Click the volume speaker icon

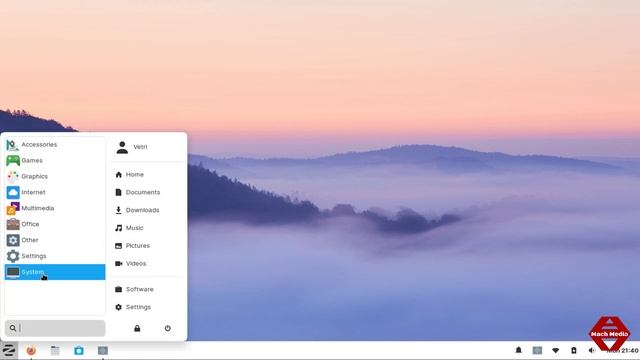(591, 350)
